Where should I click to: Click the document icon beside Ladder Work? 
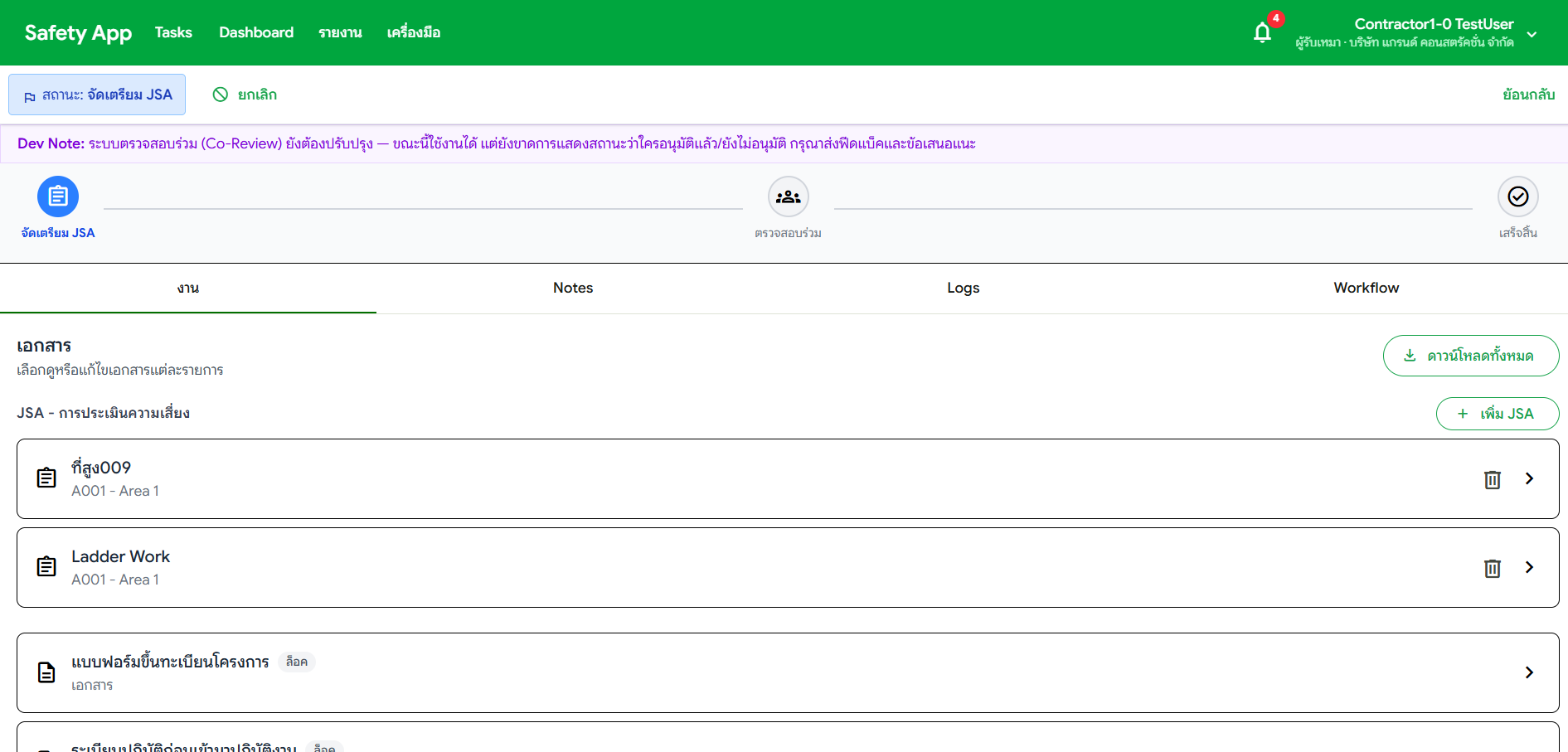click(x=46, y=566)
